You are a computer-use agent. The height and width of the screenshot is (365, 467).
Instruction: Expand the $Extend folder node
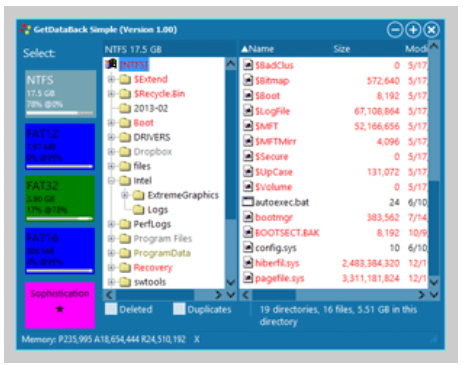pyautogui.click(x=111, y=79)
